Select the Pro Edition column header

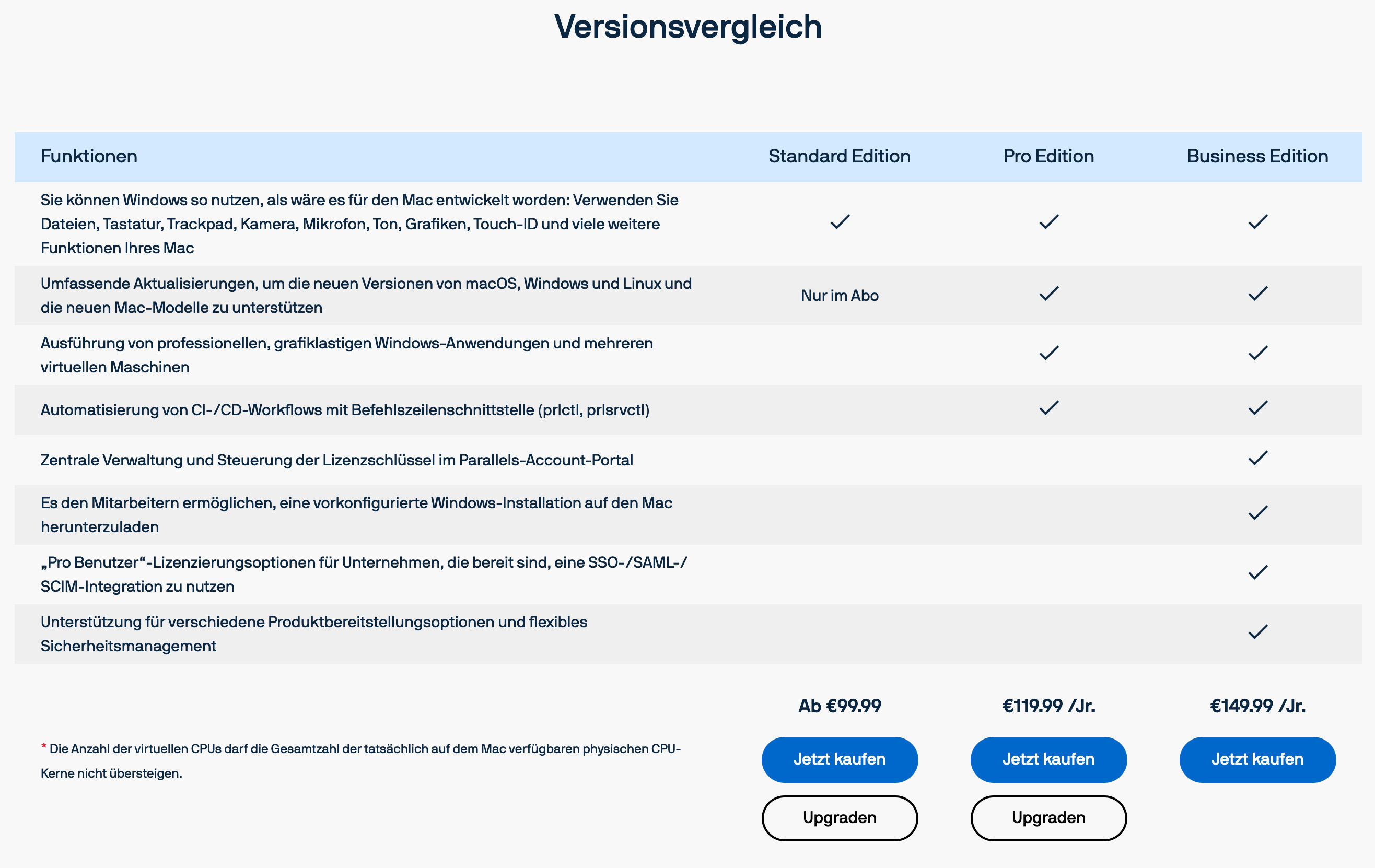tap(1048, 156)
